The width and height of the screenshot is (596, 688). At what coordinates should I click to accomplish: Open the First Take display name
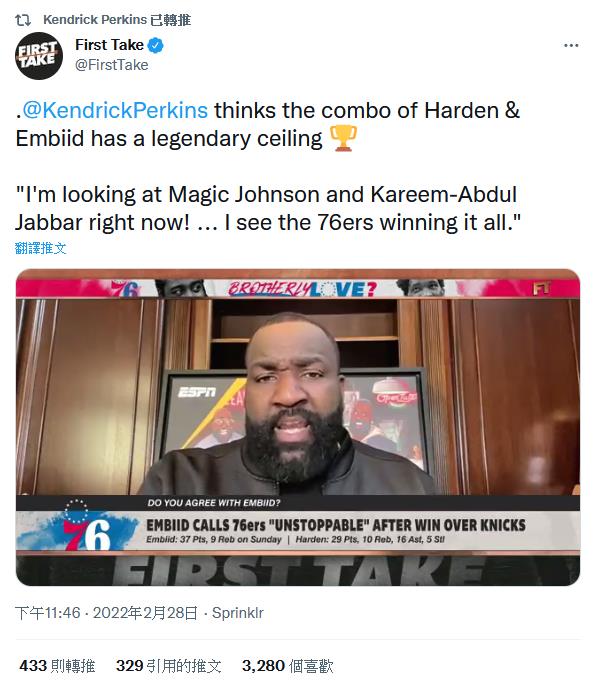point(109,45)
